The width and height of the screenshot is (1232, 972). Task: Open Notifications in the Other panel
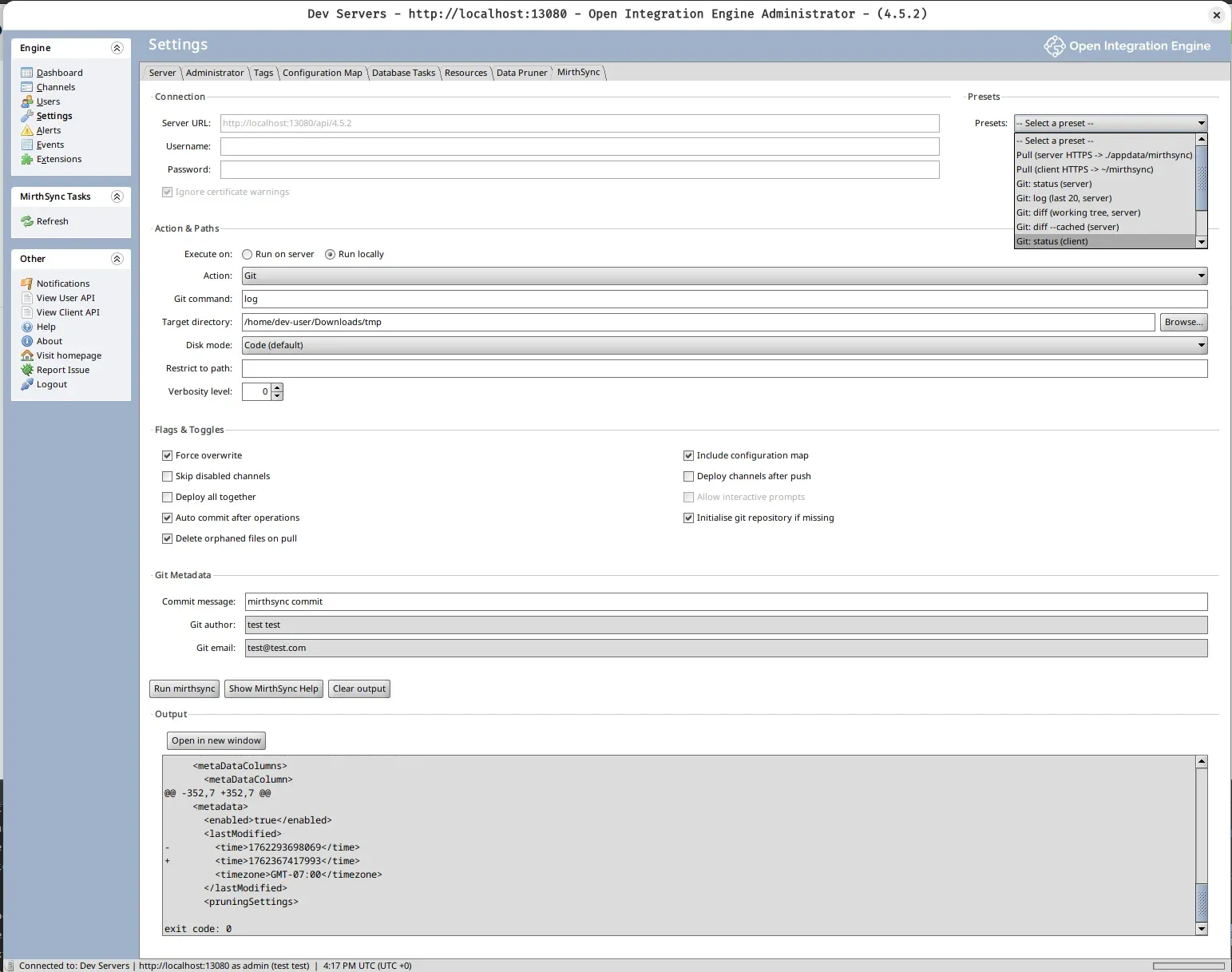coord(62,283)
